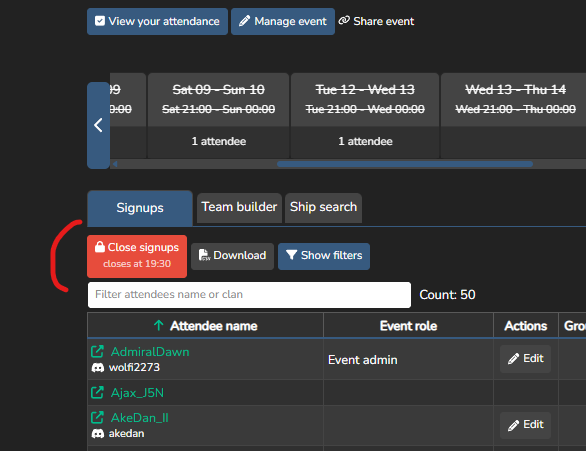Download the signups CSV file
This screenshot has width=586, height=451.
[x=232, y=256]
